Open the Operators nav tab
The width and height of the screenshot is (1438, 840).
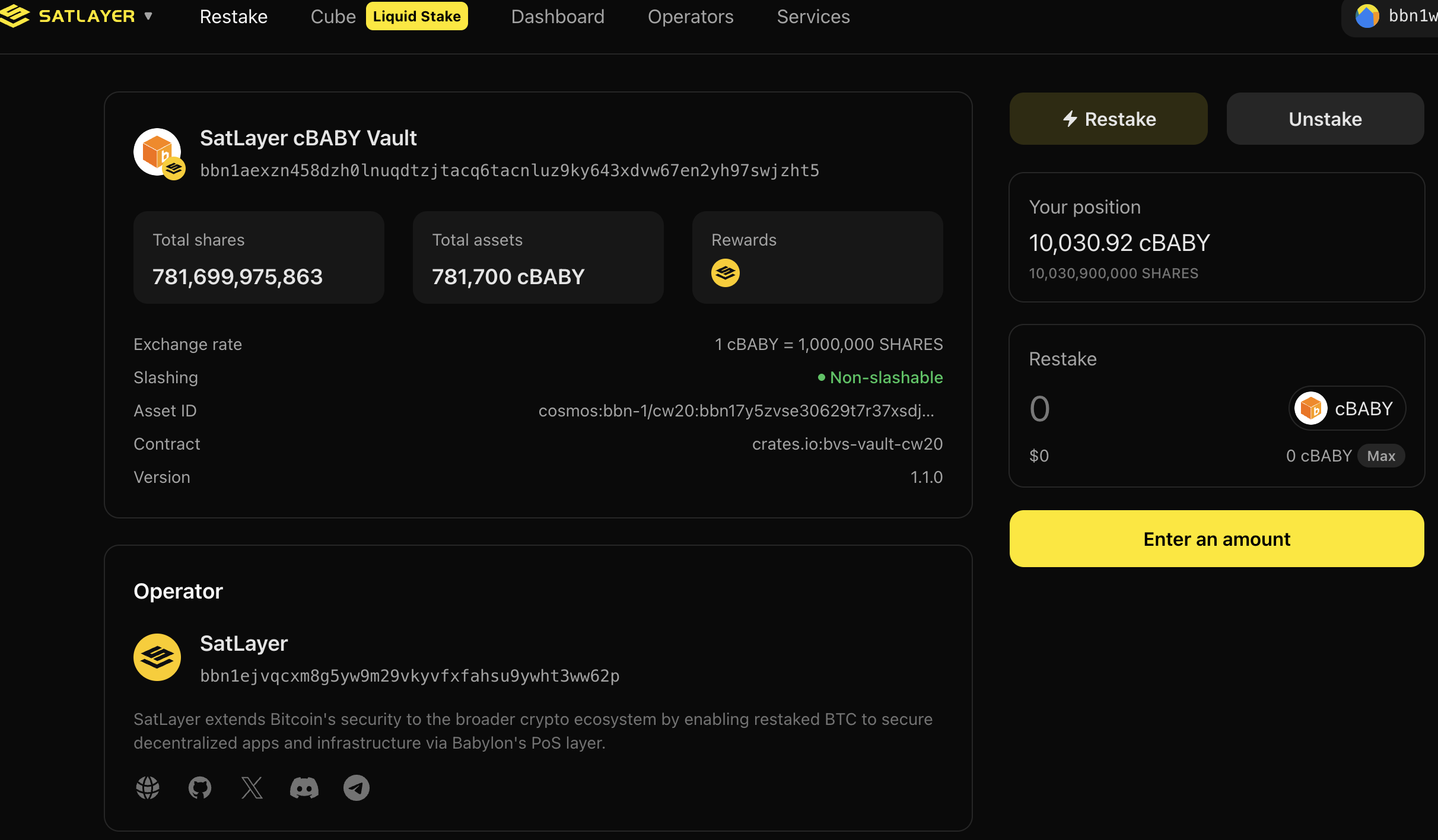tap(691, 17)
